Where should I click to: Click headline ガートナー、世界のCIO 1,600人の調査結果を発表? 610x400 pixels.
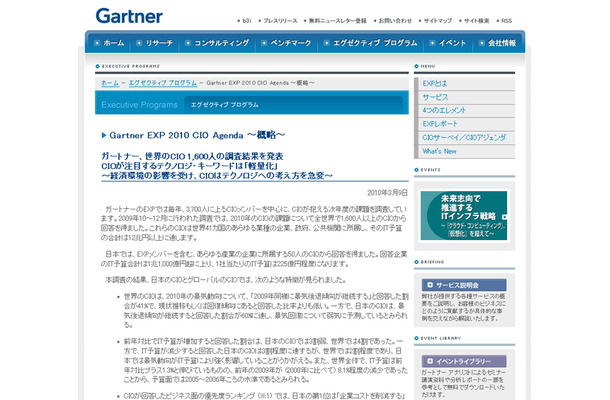192,156
